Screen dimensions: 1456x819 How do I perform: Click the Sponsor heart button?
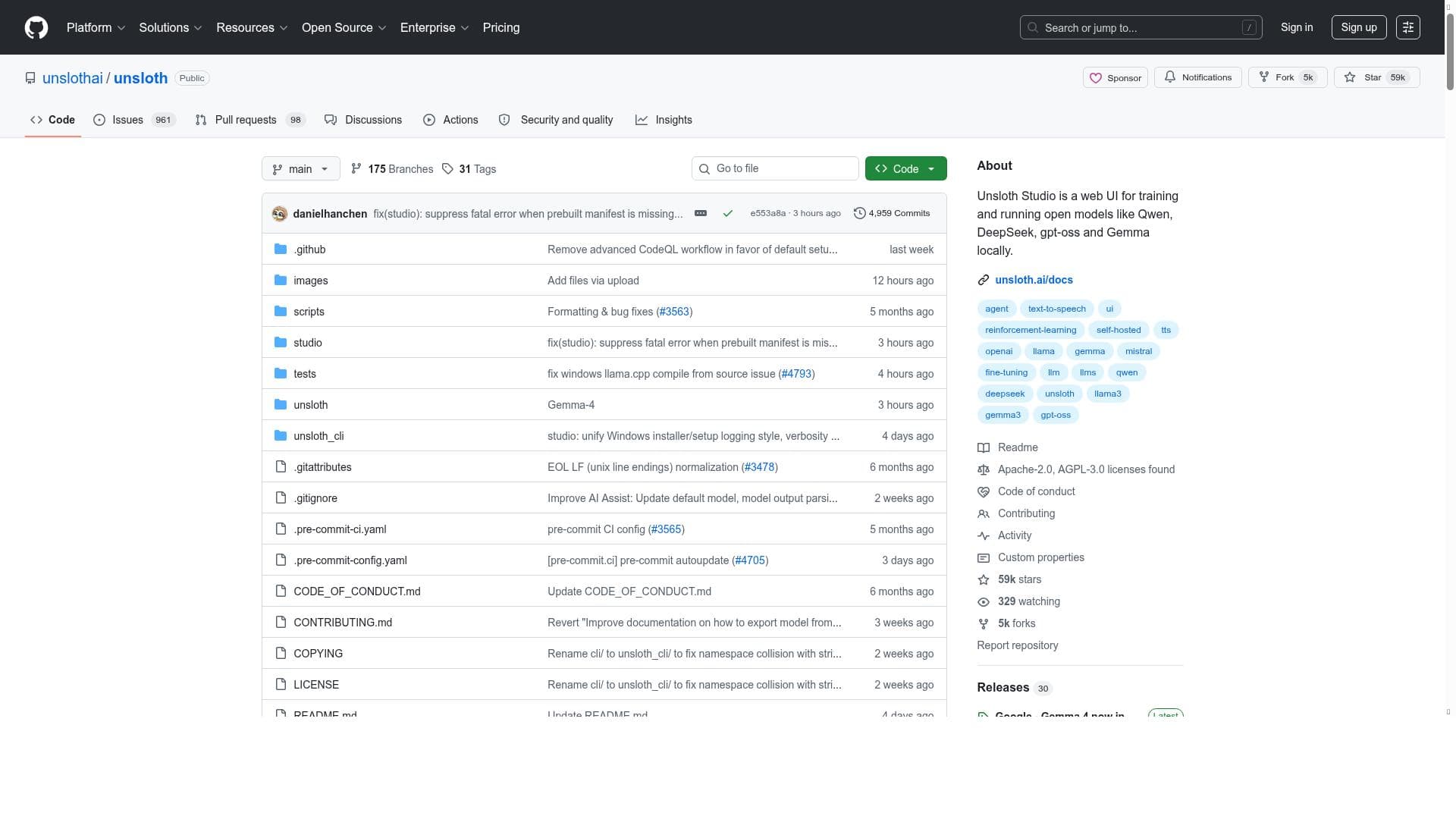point(1116,77)
